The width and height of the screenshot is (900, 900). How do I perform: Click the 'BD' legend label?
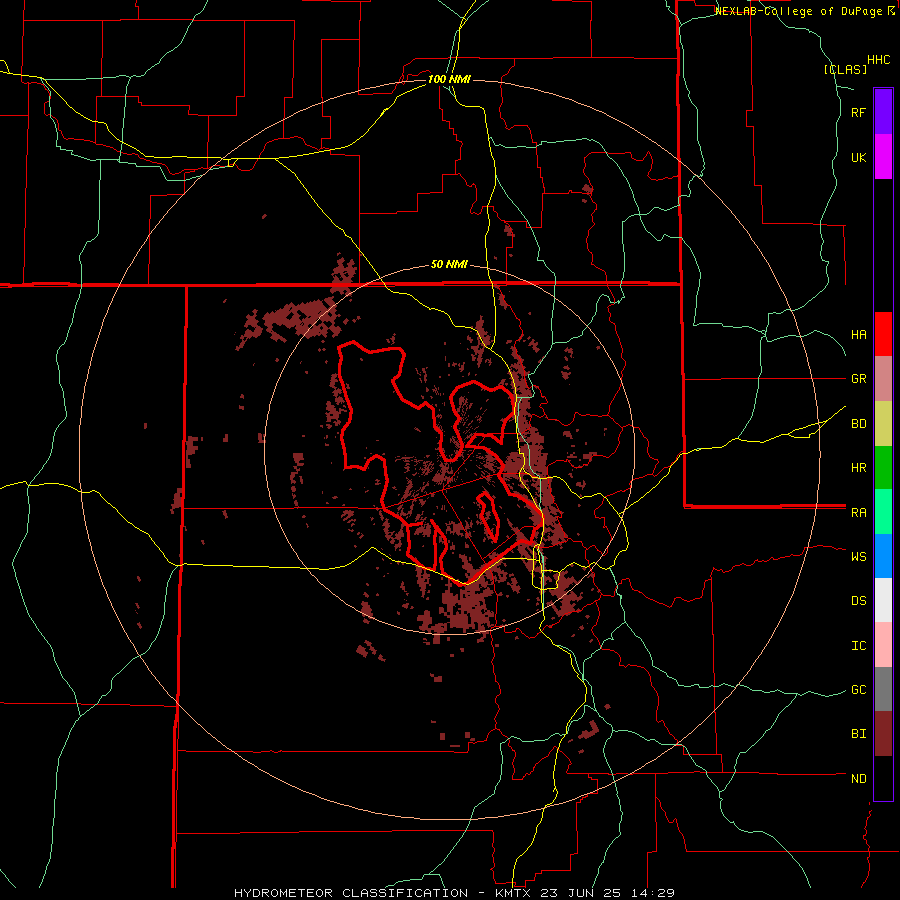tap(858, 424)
